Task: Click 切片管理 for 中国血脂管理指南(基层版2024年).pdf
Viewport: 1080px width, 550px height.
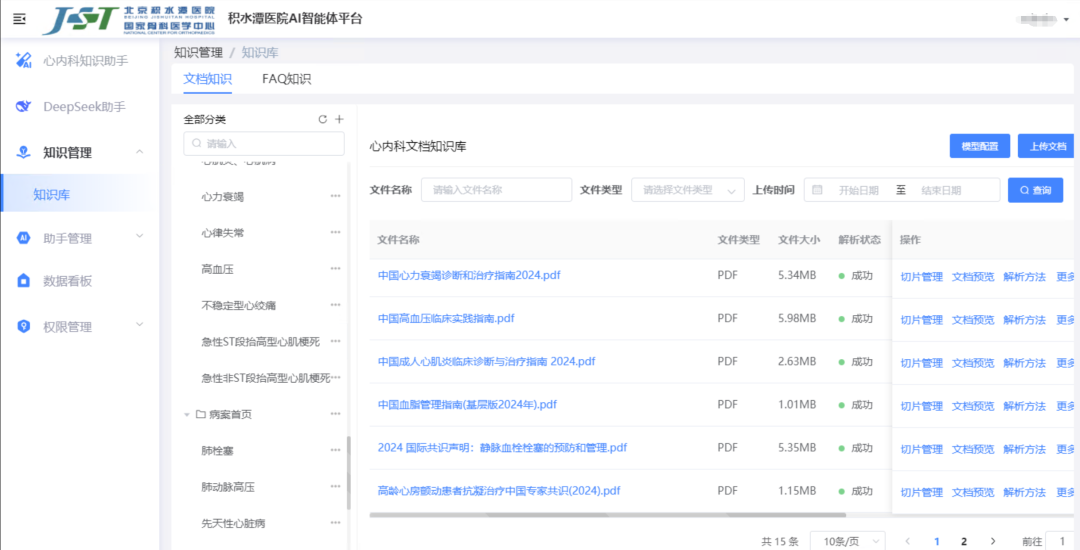Action: pyautogui.click(x=922, y=406)
